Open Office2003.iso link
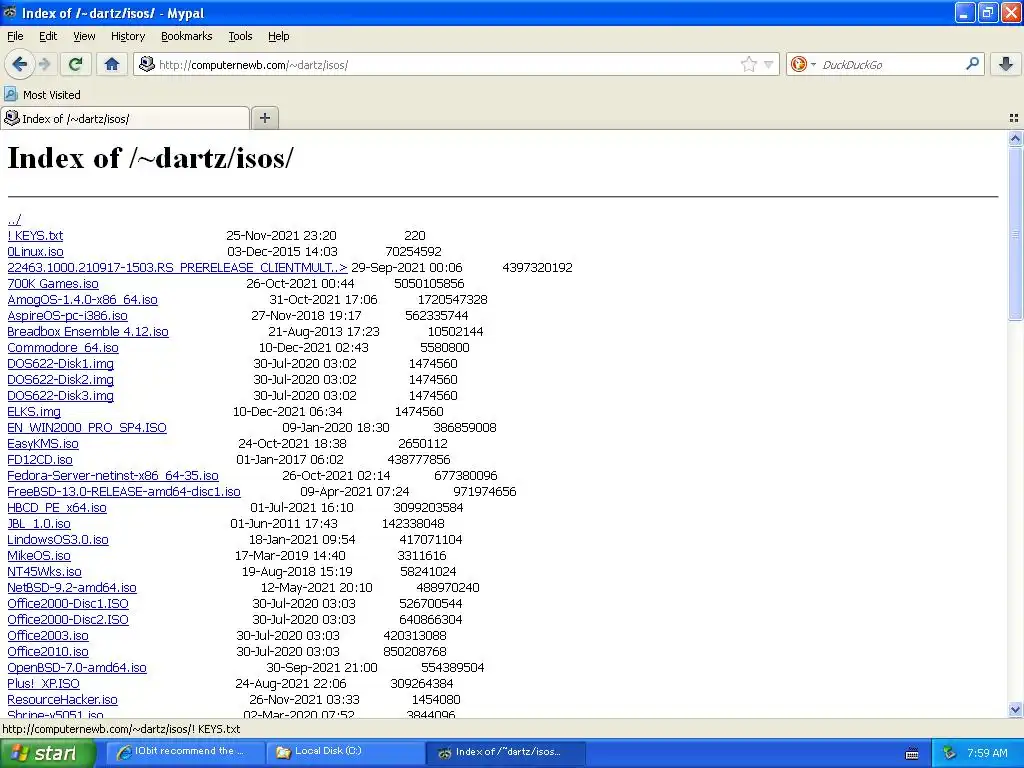The image size is (1024, 768). pyautogui.click(x=48, y=635)
